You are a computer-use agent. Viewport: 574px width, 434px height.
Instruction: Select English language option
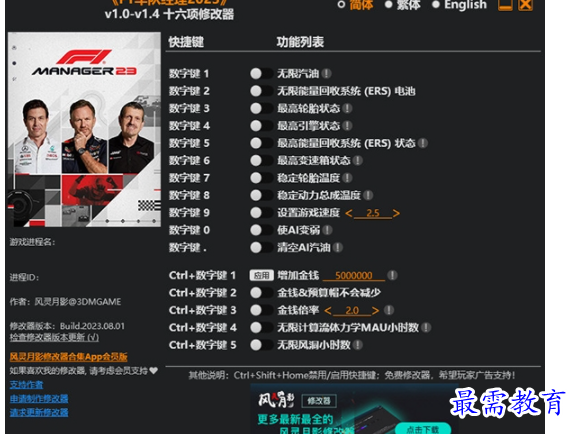pos(459,5)
